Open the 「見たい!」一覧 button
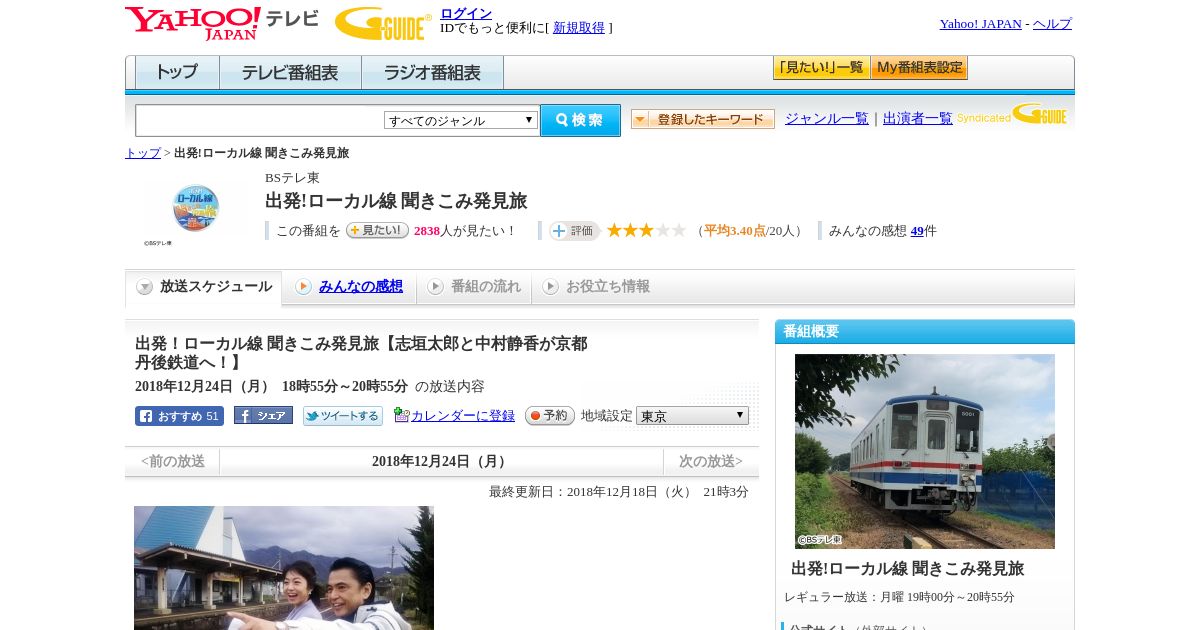Image resolution: width=1200 pixels, height=630 pixels. [821, 68]
